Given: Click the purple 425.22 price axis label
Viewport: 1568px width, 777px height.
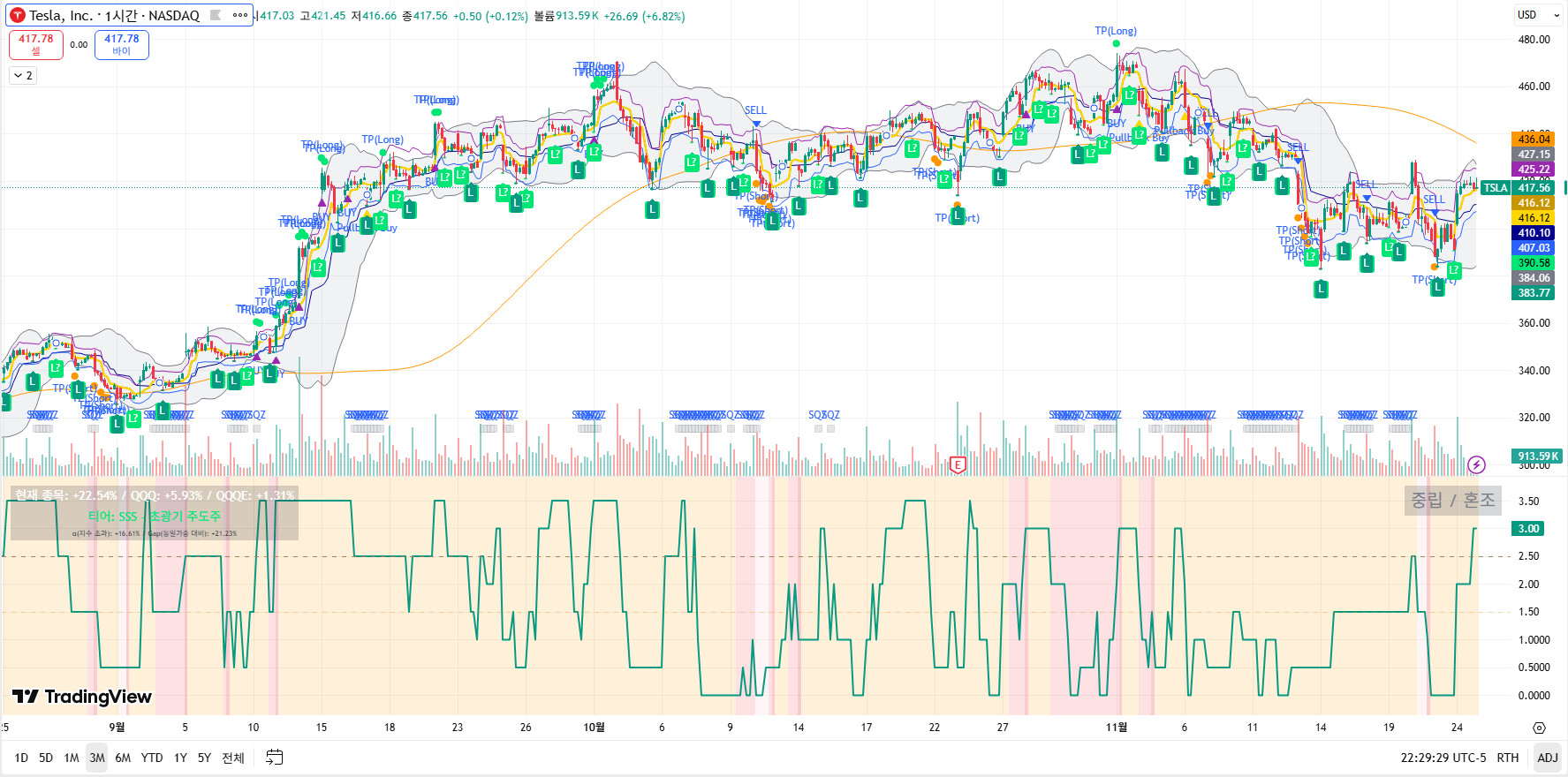Looking at the screenshot, I should (1534, 170).
